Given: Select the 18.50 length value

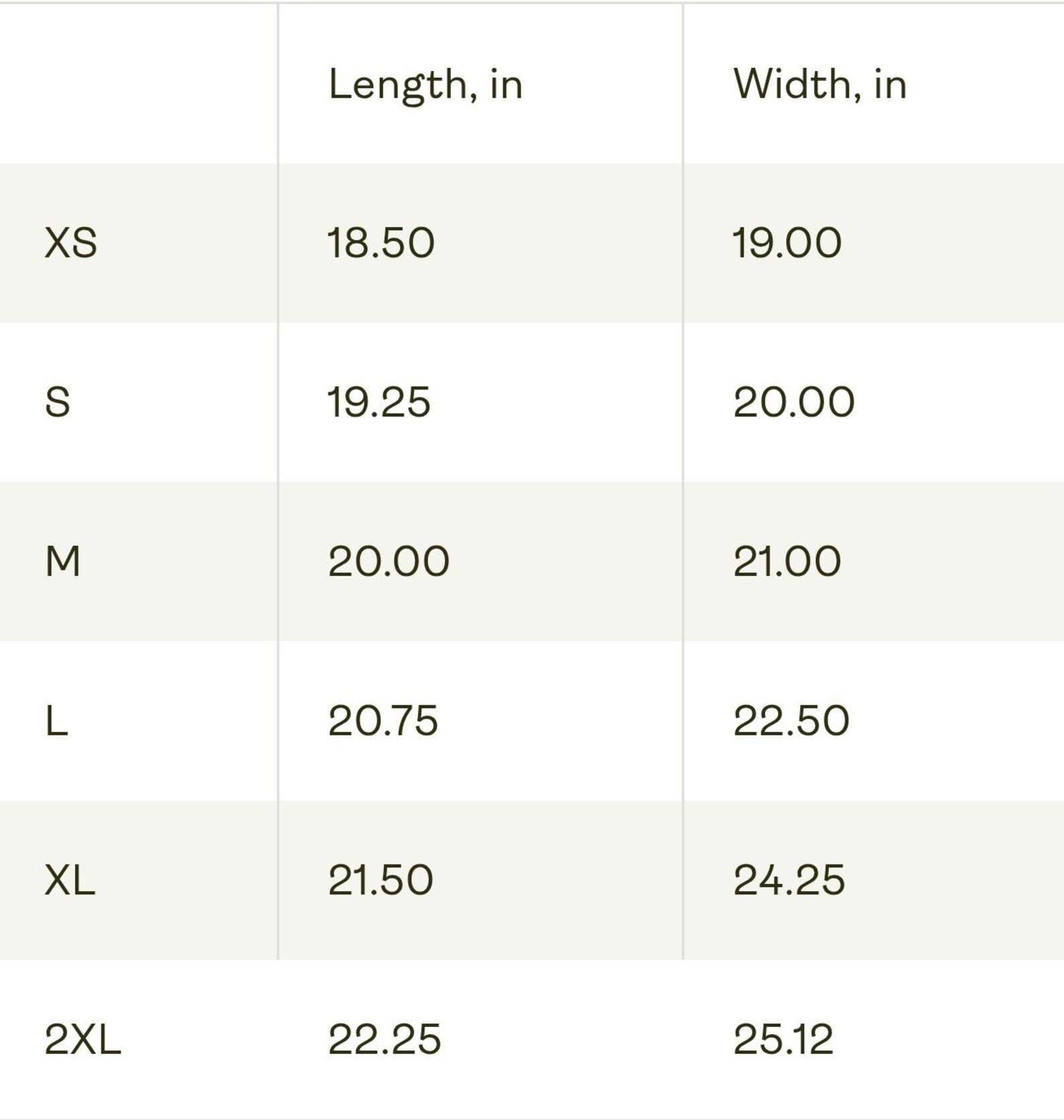Looking at the screenshot, I should (x=381, y=243).
